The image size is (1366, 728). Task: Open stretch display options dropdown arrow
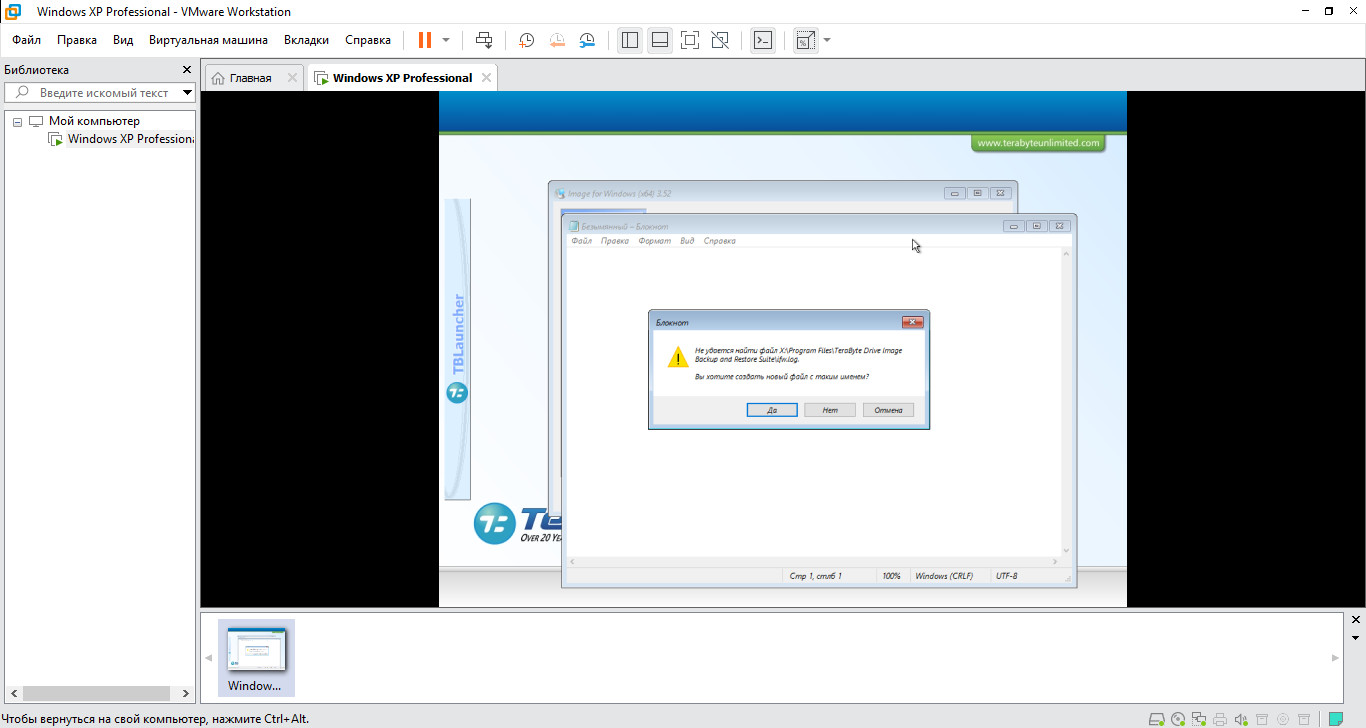[827, 40]
